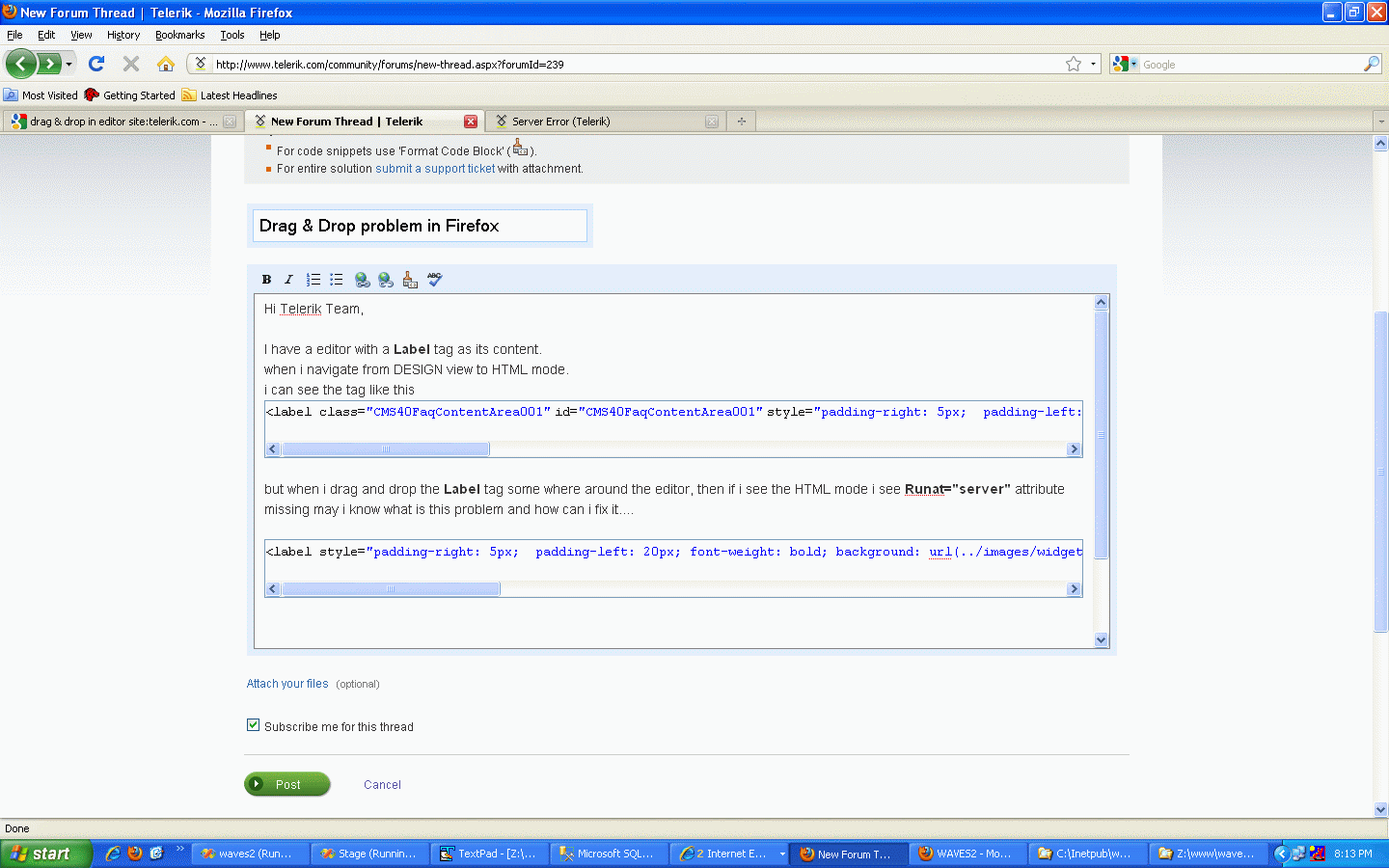The image size is (1389, 868).
Task: Click the editor scrollbar down arrow
Action: pyautogui.click(x=1102, y=639)
